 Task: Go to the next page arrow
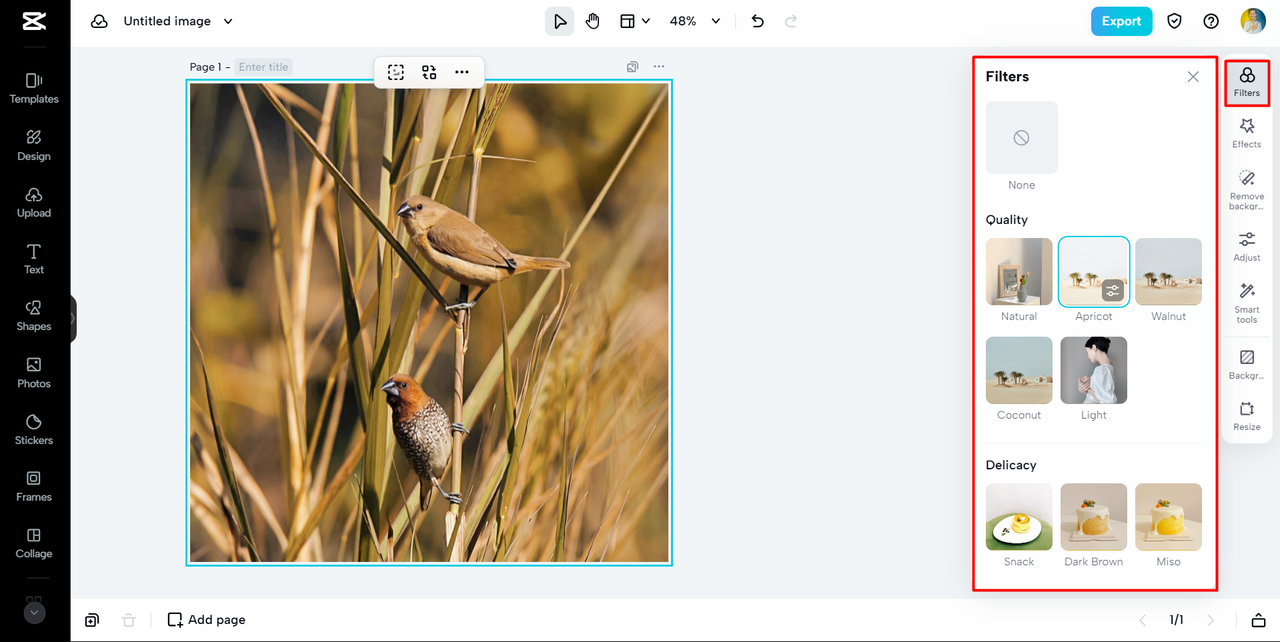(x=1211, y=620)
